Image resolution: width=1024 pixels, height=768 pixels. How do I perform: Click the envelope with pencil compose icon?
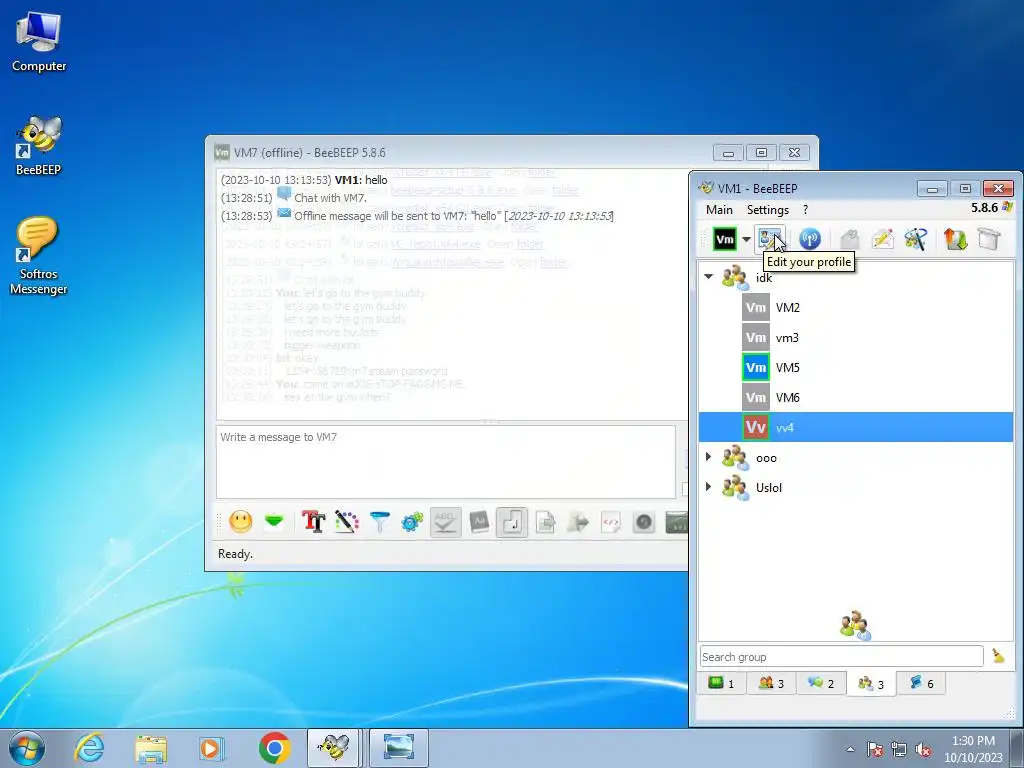882,239
